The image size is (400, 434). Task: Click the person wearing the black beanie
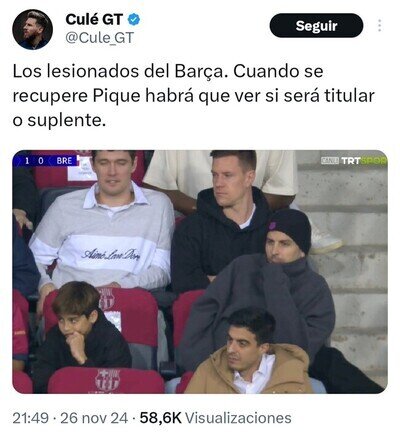point(263,283)
